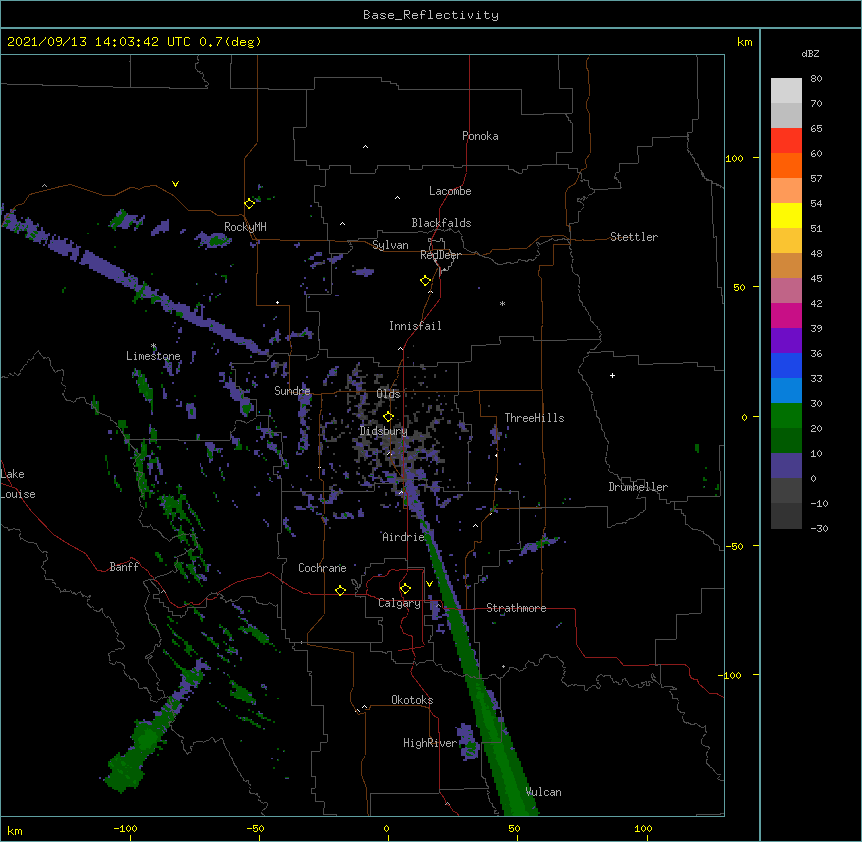Click the Strathmore label
The height and width of the screenshot is (842, 862).
pos(516,608)
